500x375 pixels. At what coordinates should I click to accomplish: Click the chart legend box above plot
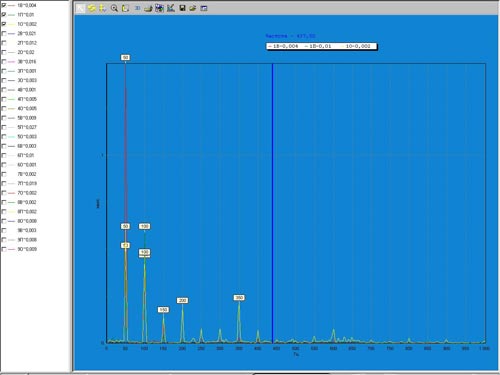coord(322,46)
